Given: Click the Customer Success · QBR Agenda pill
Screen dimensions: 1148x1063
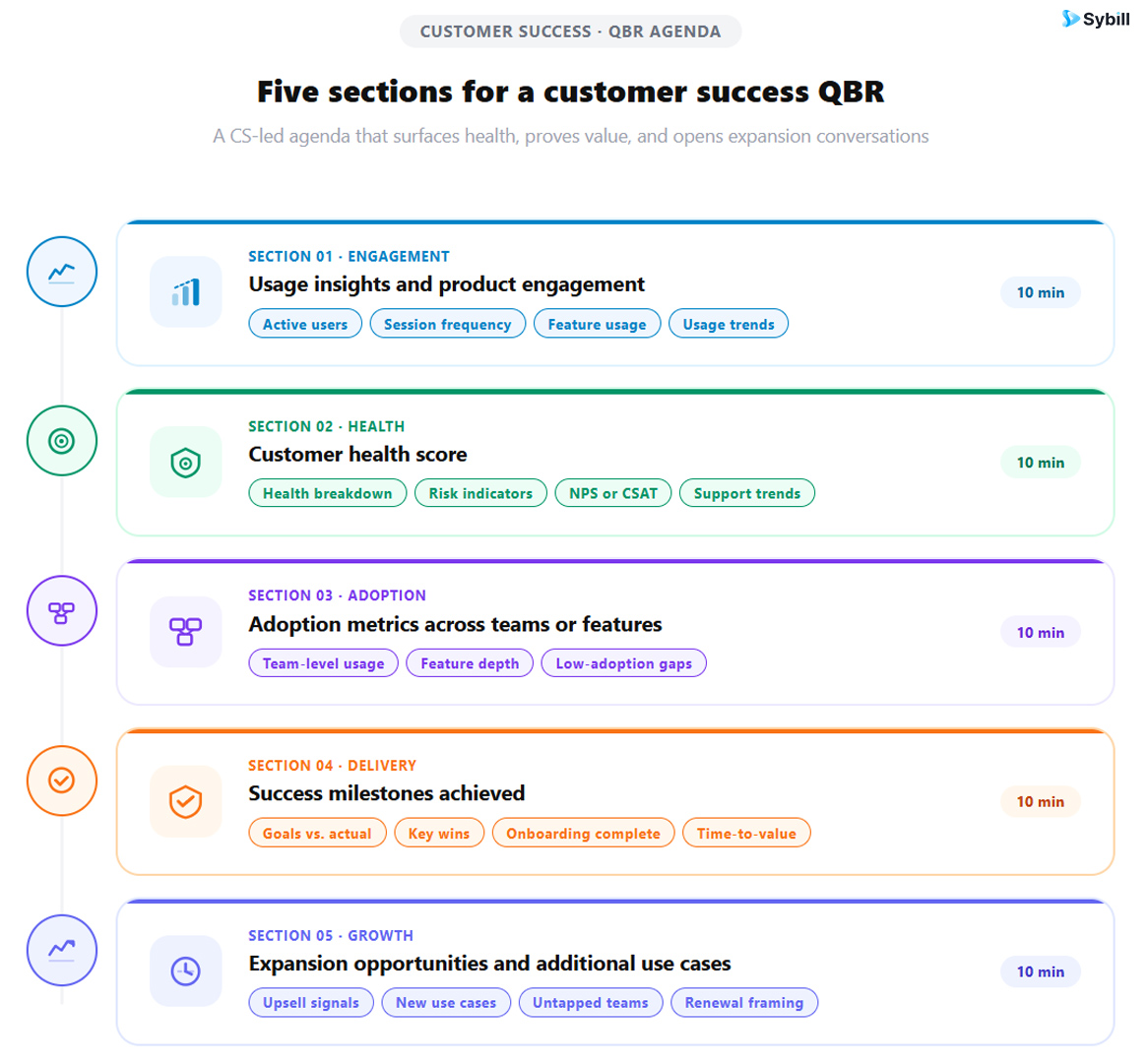Looking at the screenshot, I should (x=570, y=31).
